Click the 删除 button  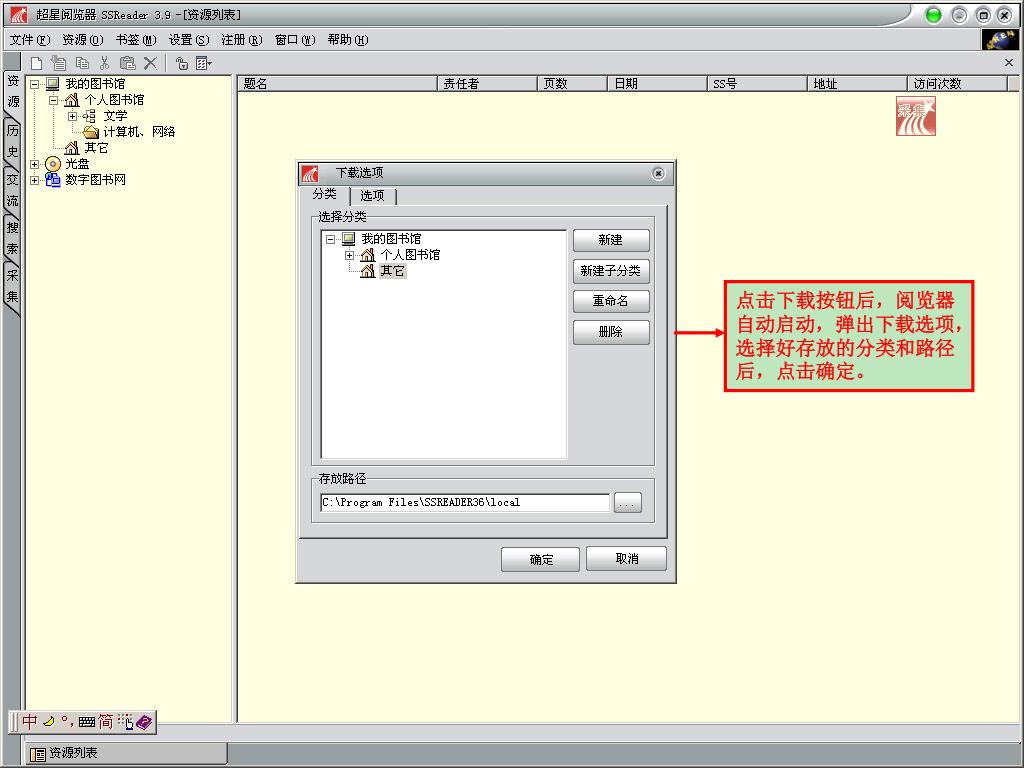pyautogui.click(x=611, y=332)
